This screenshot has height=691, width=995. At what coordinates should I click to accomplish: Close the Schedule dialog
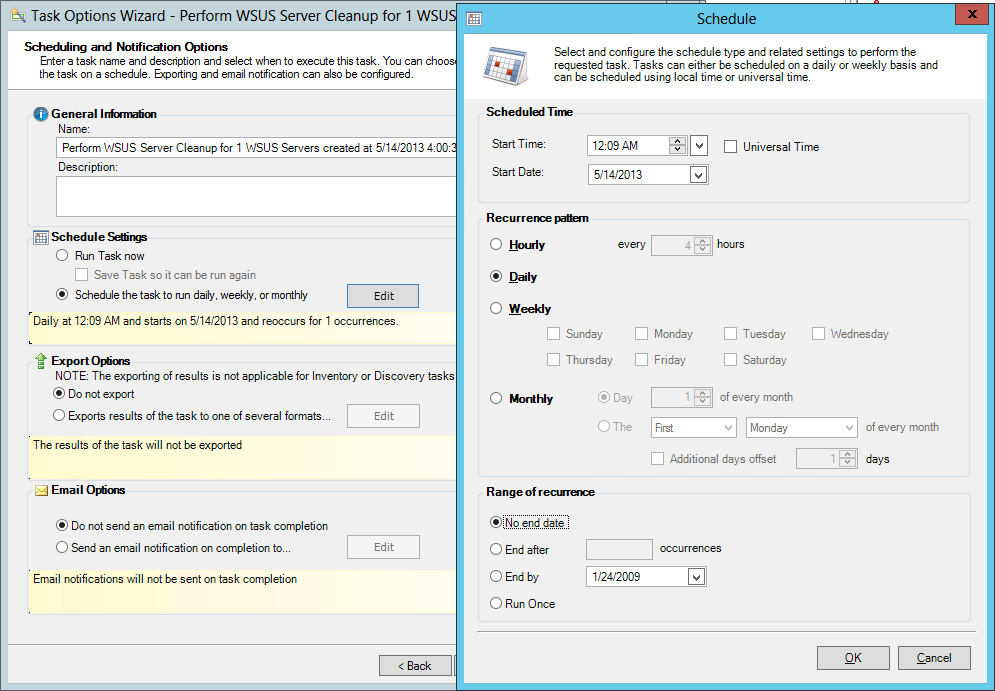click(x=972, y=15)
